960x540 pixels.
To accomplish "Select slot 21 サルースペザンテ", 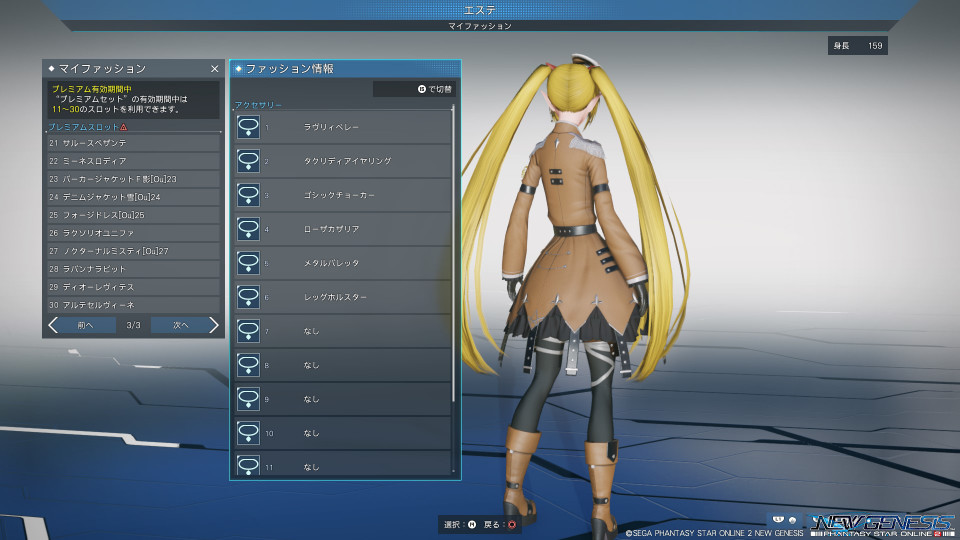I will click(x=133, y=143).
